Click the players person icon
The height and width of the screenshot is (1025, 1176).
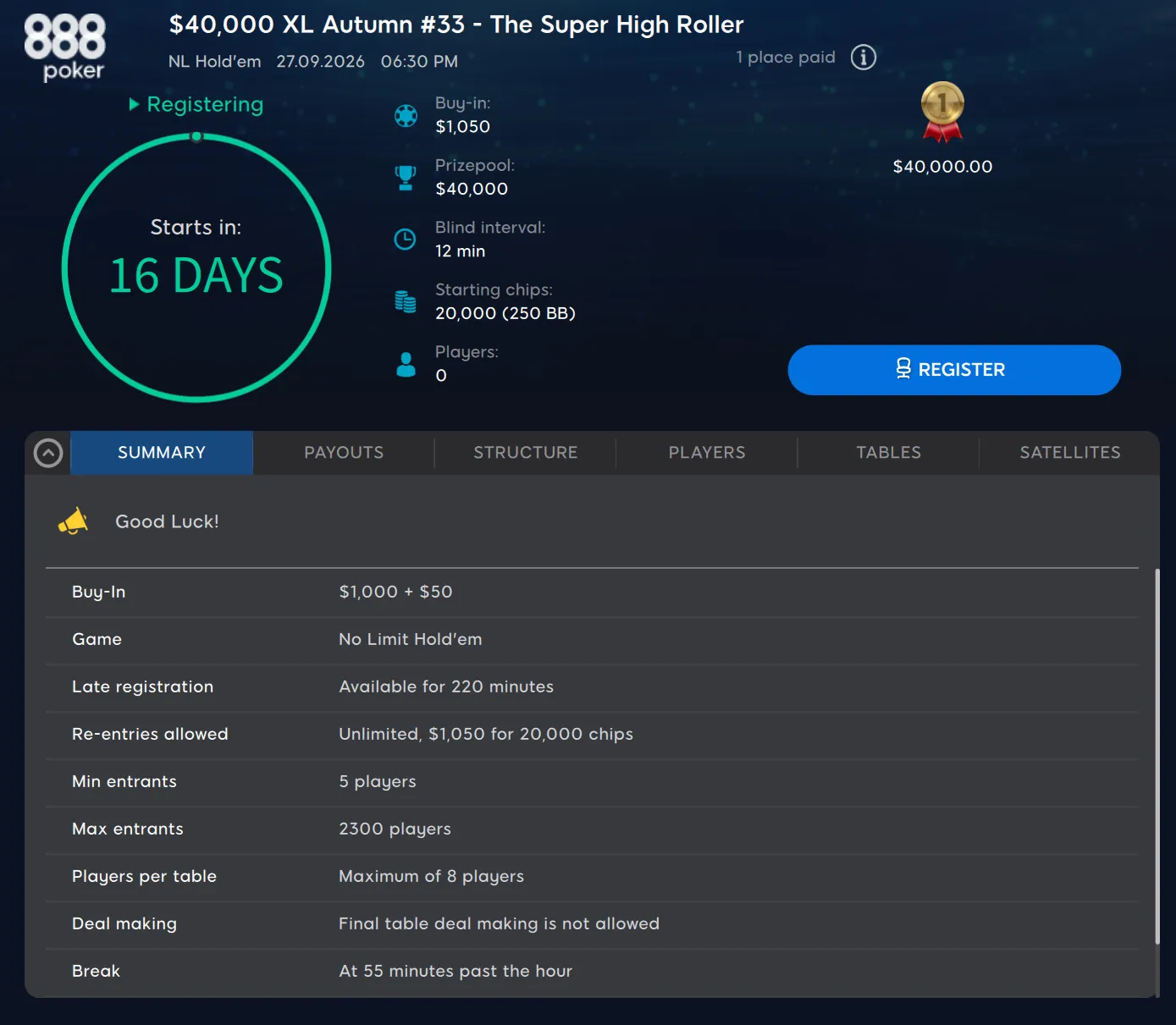tap(406, 364)
